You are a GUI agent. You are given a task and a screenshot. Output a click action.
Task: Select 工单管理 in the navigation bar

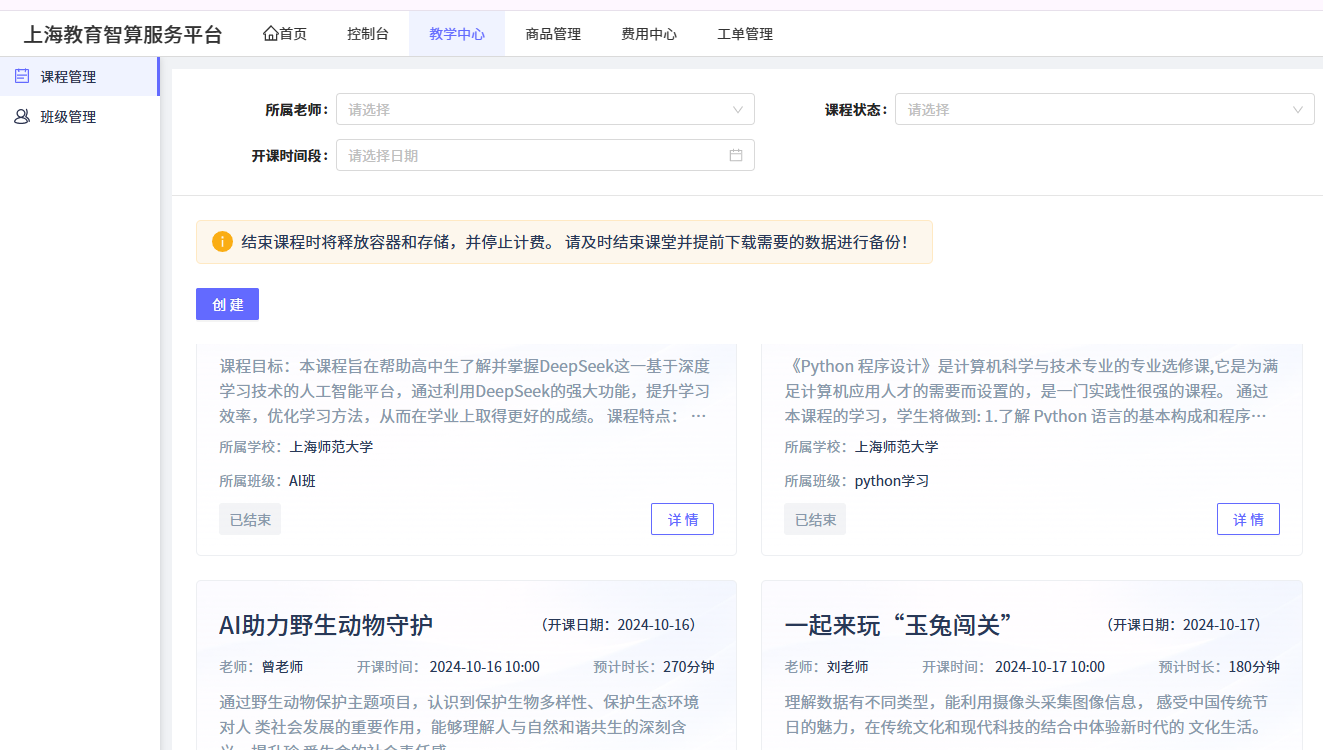tap(745, 34)
